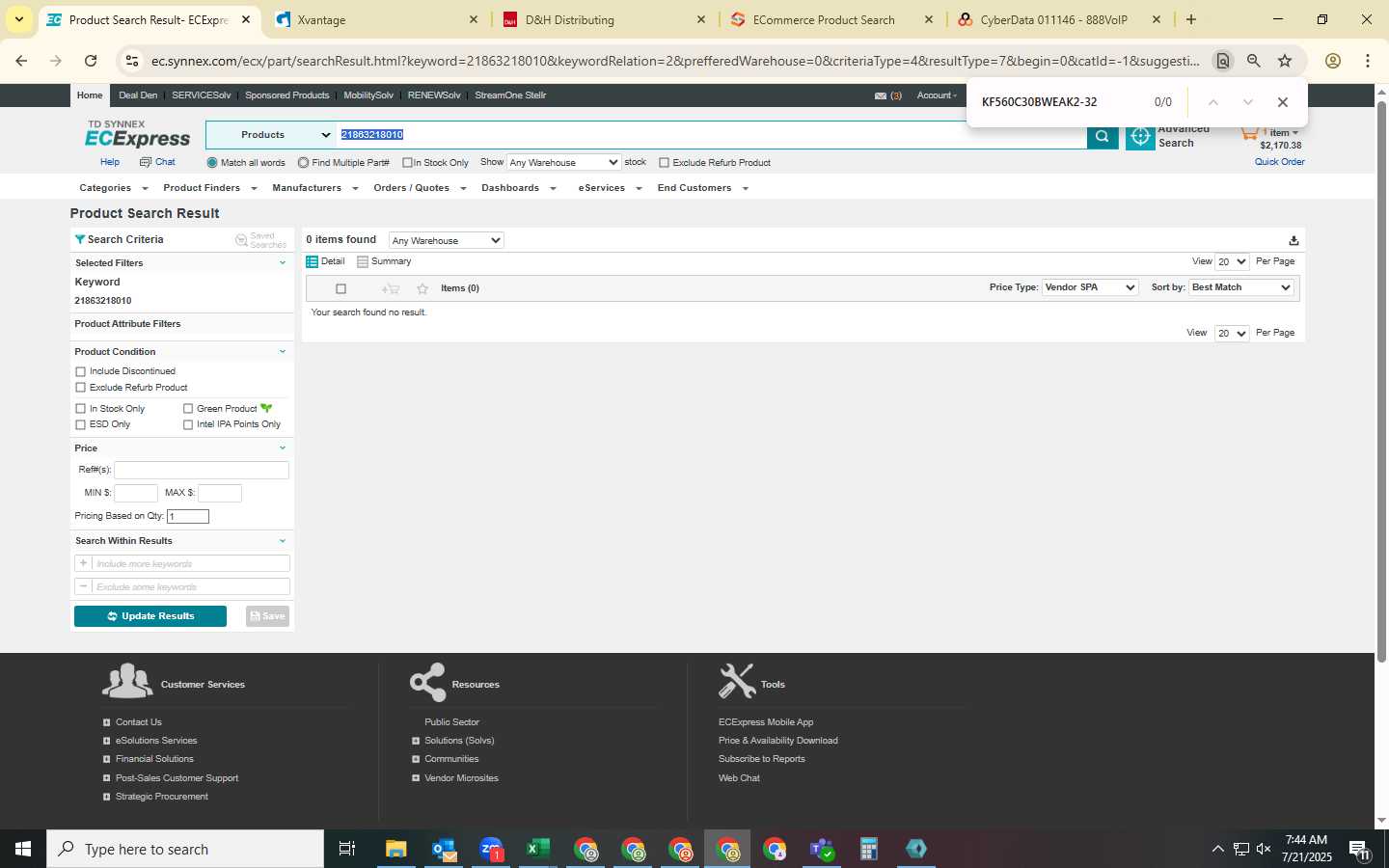Open the Help link

[x=110, y=162]
